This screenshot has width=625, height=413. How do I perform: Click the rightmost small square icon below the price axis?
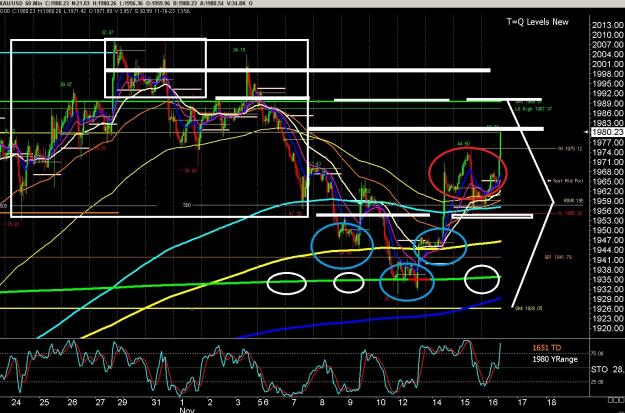pos(622,399)
